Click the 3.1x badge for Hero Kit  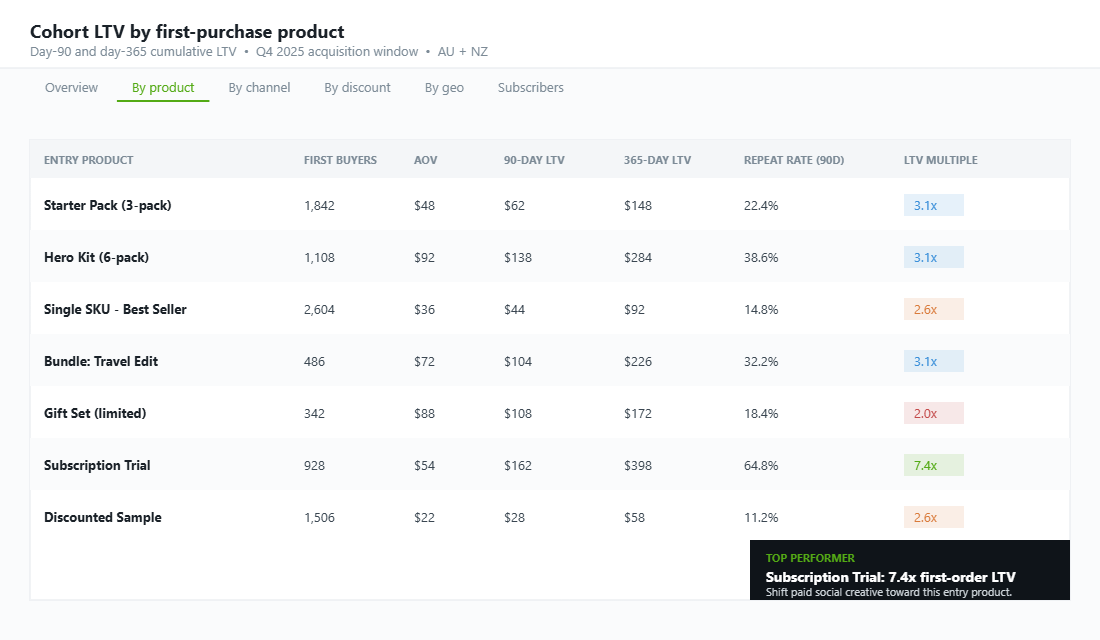(933, 257)
